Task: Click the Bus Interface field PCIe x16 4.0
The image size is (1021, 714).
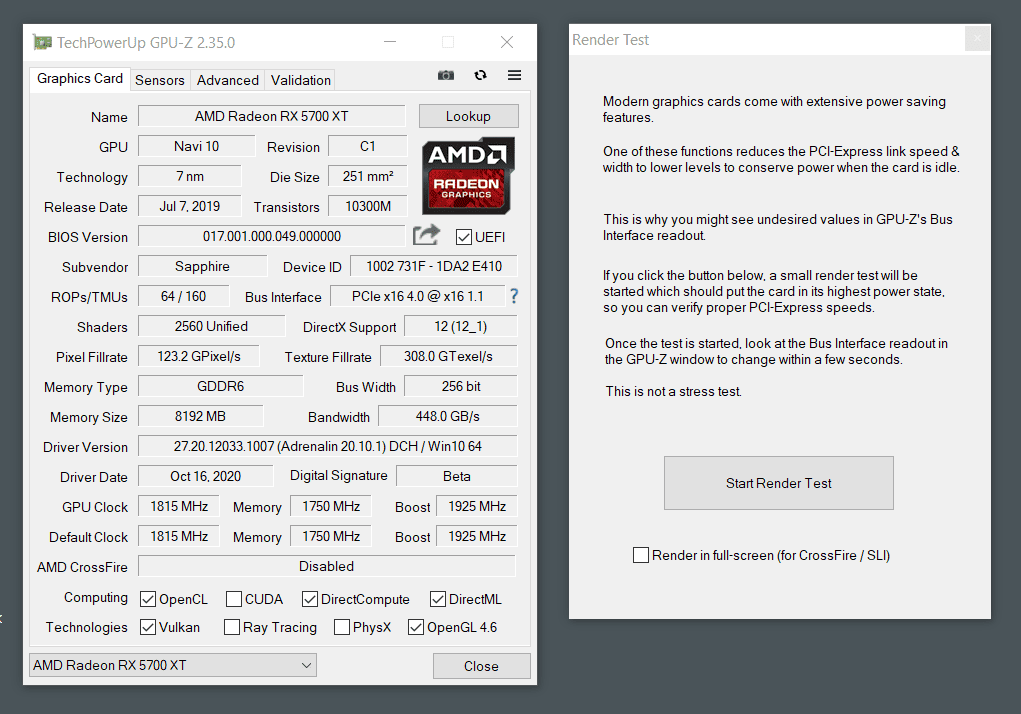Action: tap(417, 295)
